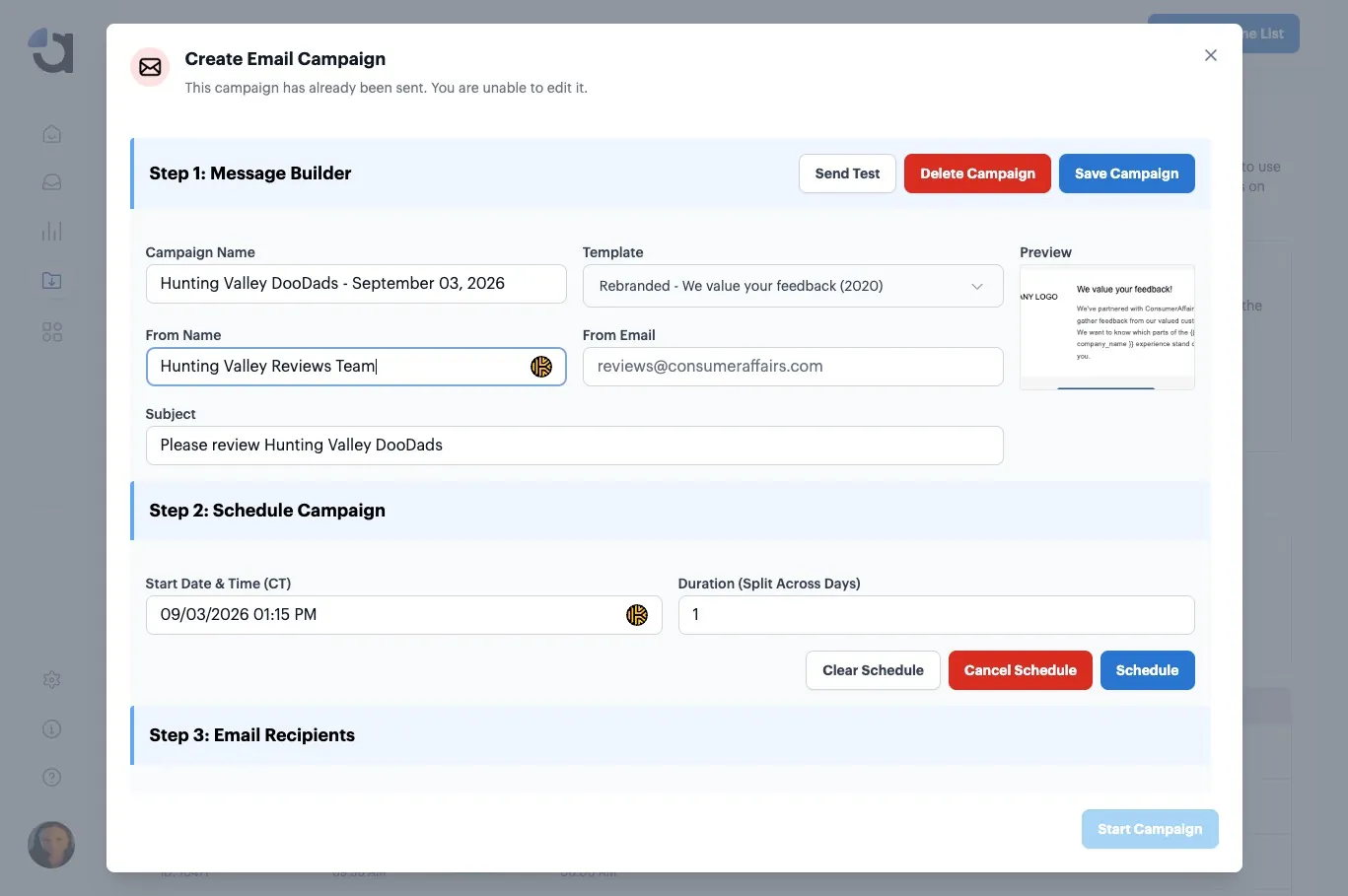Click the Cancel Schedule button
This screenshot has height=896, width=1348.
click(1020, 670)
